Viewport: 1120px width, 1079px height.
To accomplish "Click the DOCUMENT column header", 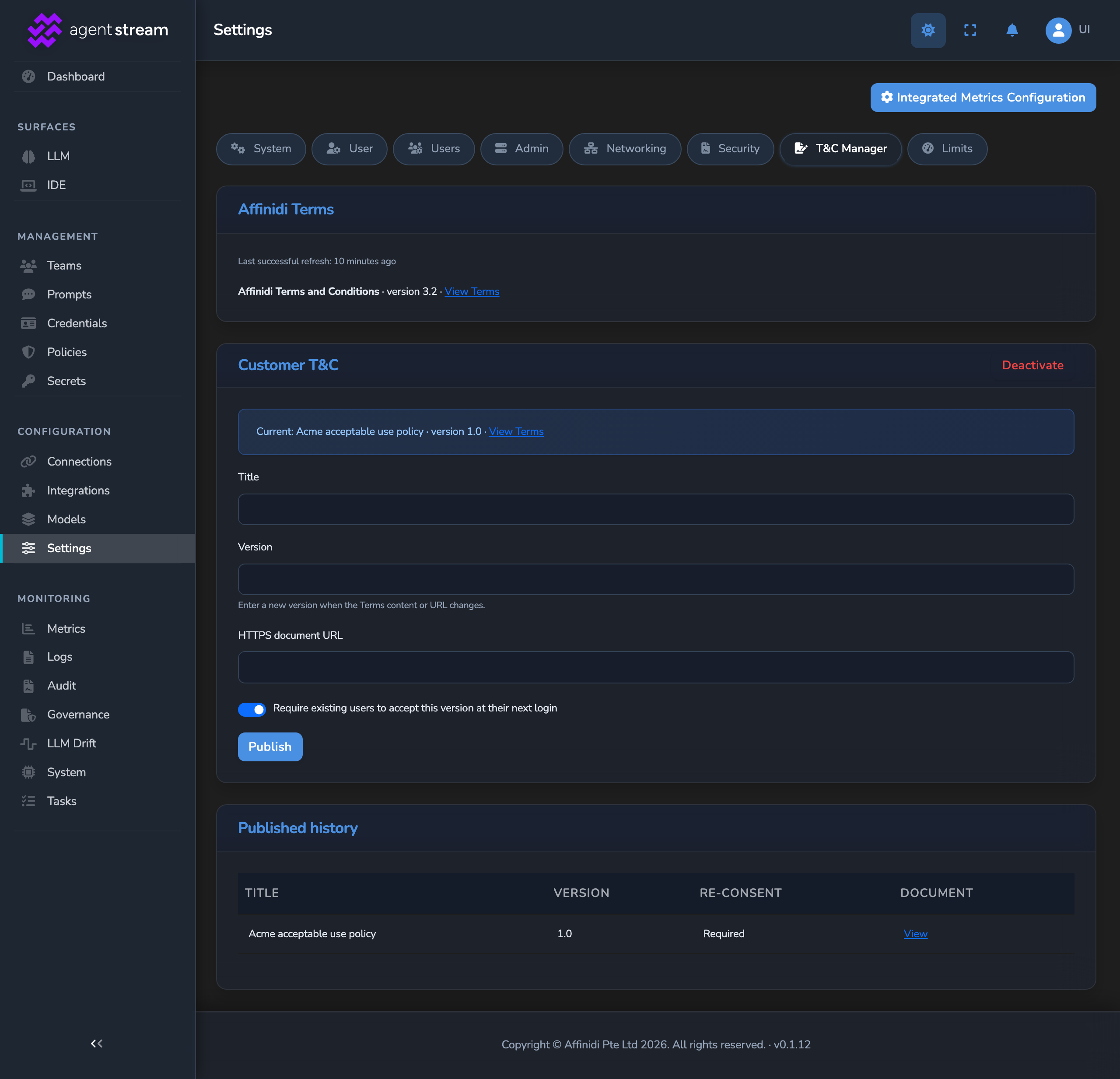I will [x=937, y=893].
